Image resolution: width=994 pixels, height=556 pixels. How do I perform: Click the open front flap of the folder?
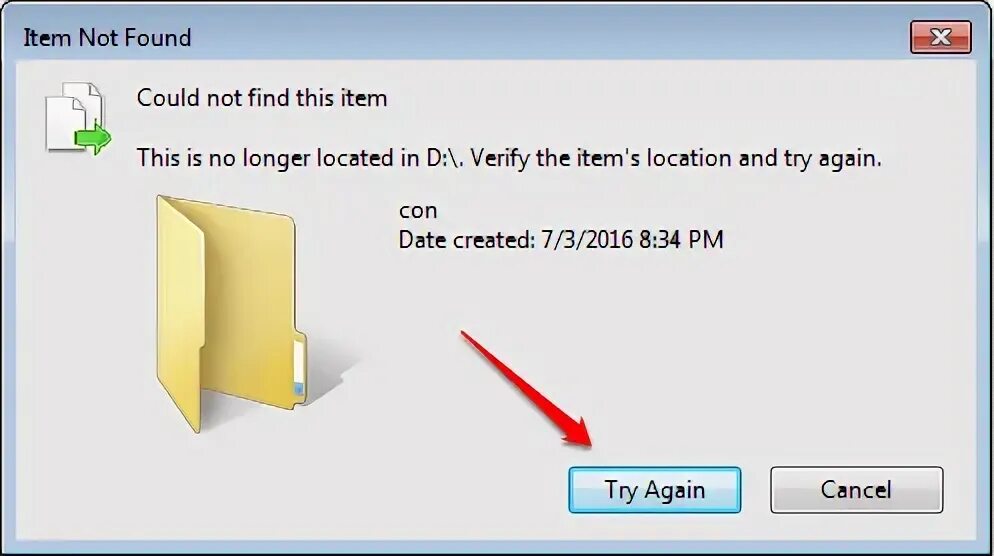point(180,316)
